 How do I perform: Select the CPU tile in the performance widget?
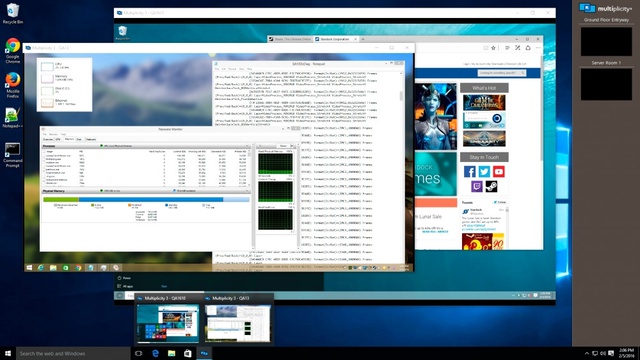(64, 66)
